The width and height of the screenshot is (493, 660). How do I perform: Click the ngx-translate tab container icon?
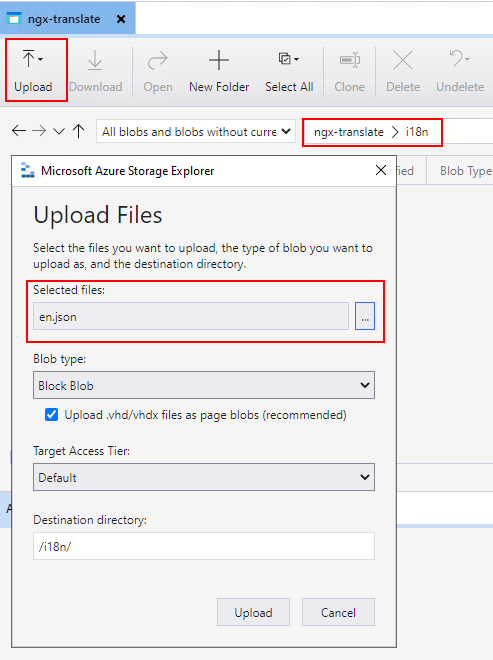pyautogui.click(x=14, y=19)
